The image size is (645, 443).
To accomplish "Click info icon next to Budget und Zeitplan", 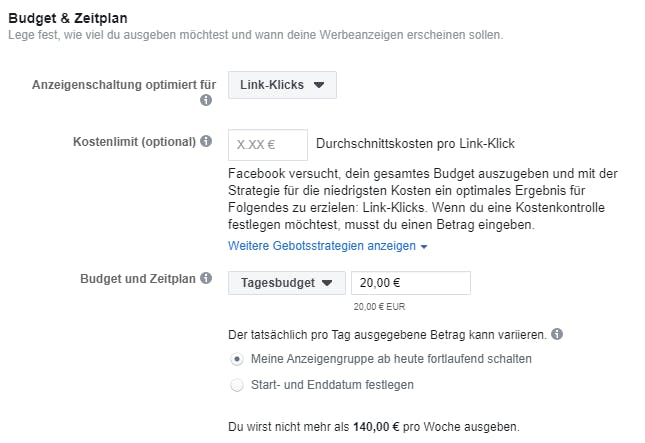I will click(x=206, y=279).
